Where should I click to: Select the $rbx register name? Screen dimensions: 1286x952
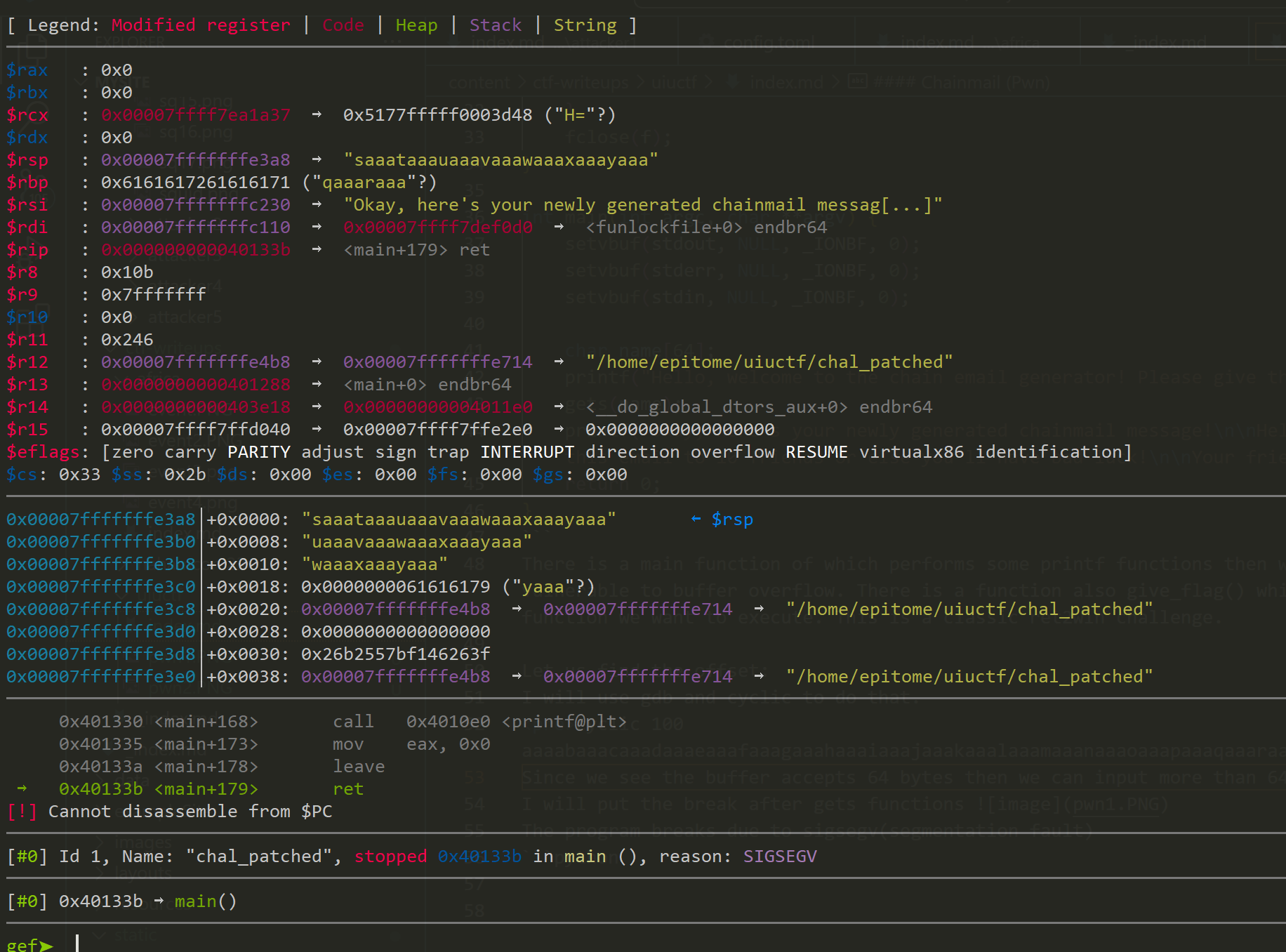27,93
